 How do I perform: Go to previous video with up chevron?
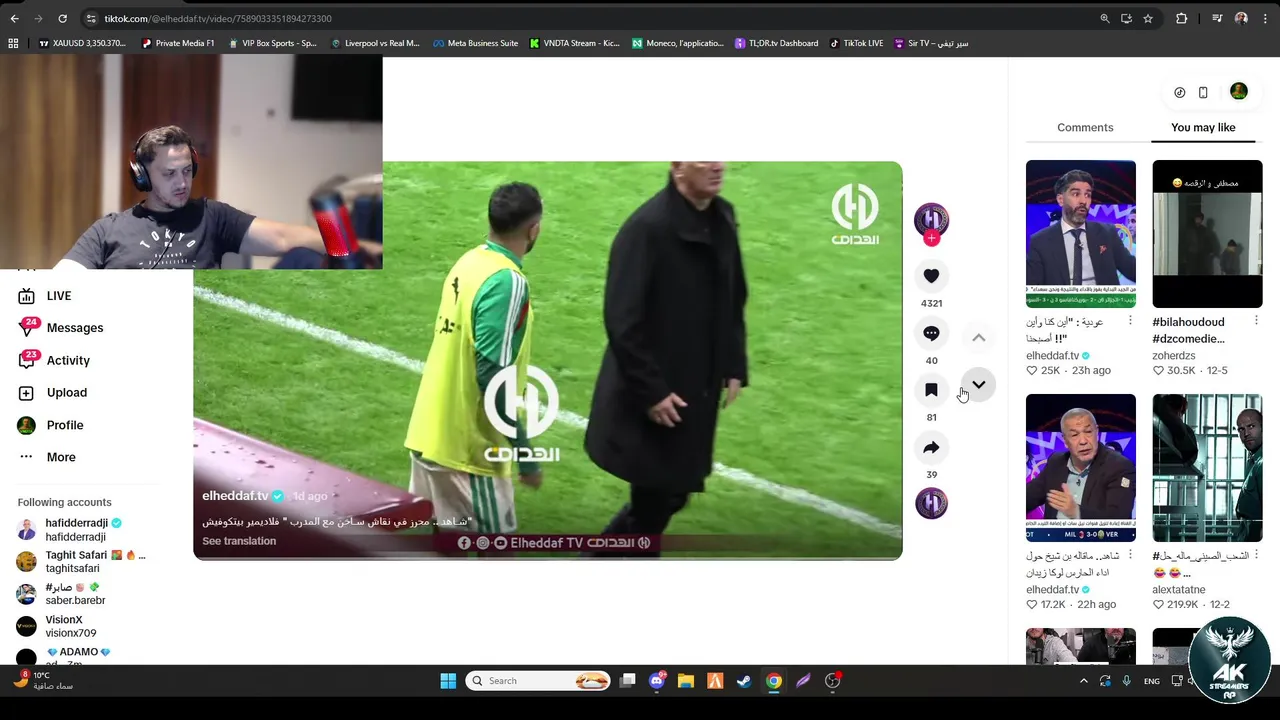point(979,338)
